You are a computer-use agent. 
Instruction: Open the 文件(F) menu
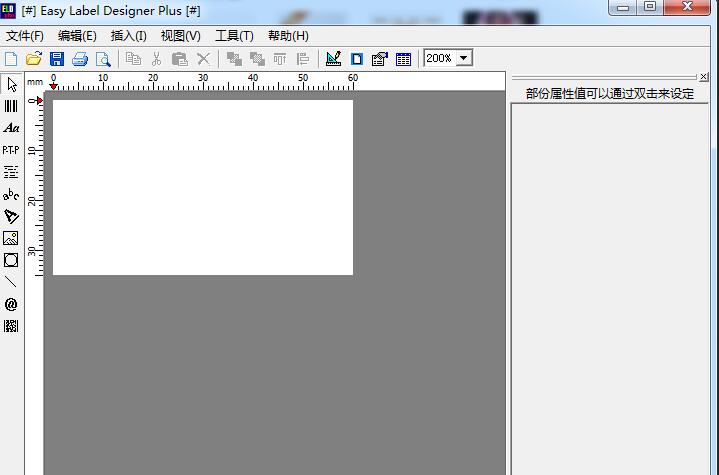[x=25, y=36]
